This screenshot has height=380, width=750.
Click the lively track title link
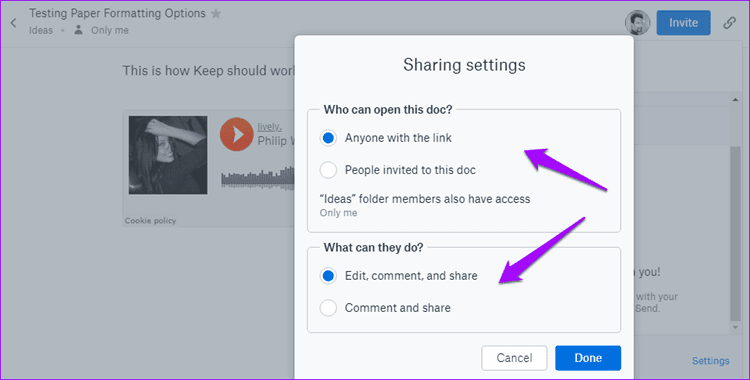269,127
